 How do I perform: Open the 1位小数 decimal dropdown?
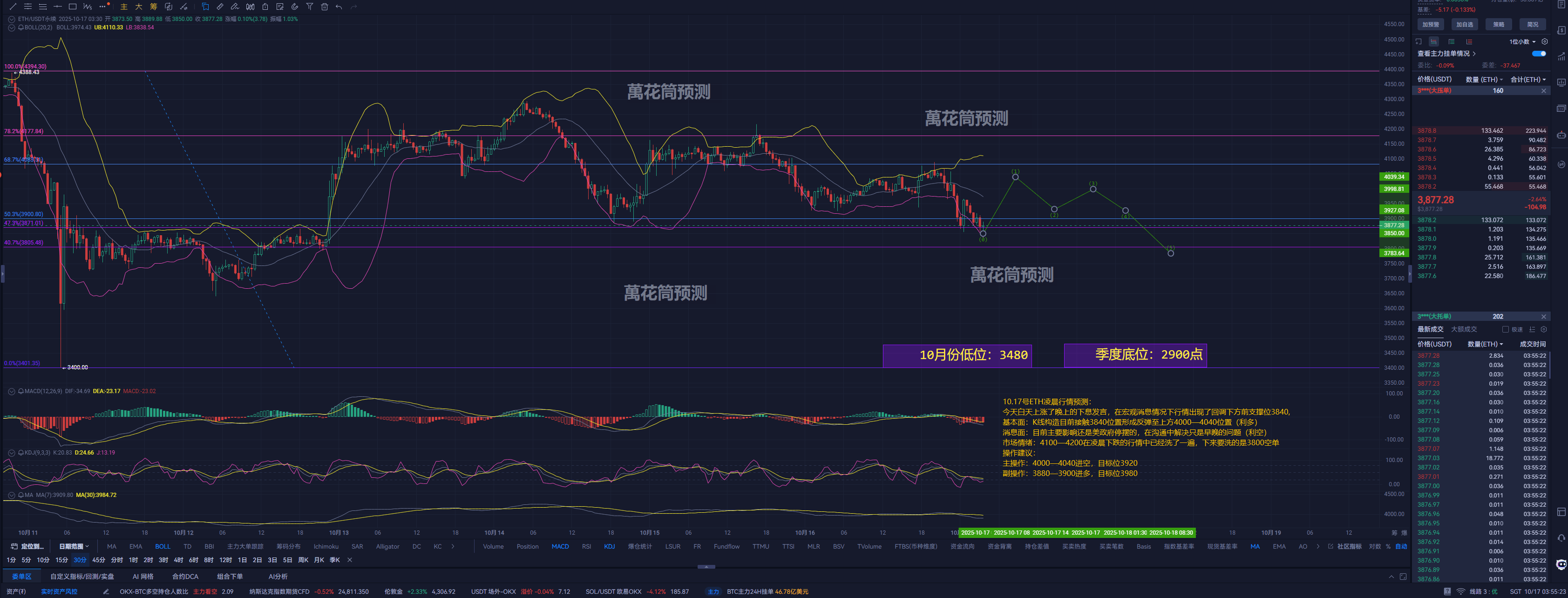[x=1522, y=42]
